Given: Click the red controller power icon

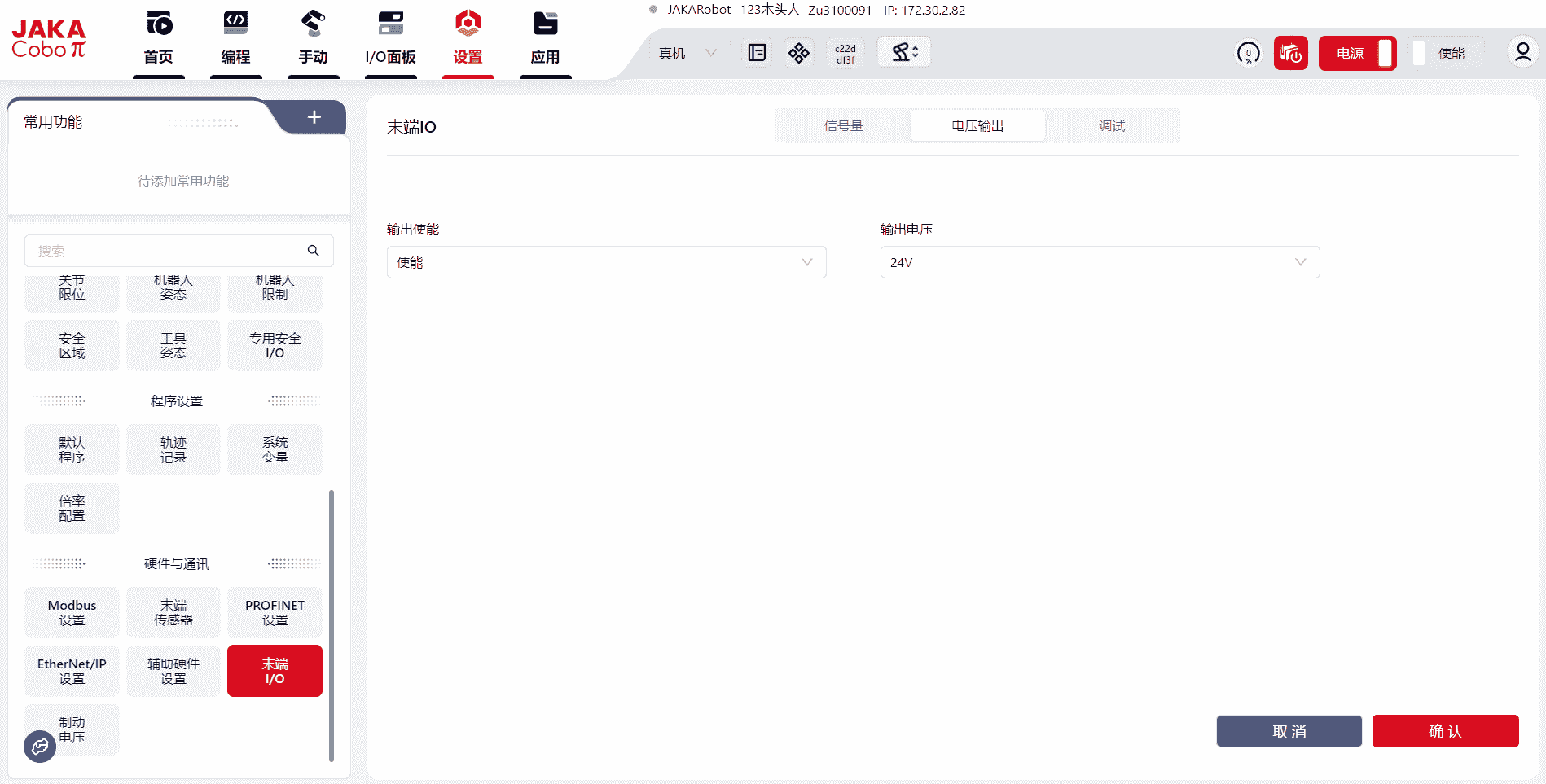Looking at the screenshot, I should pos(1290,54).
